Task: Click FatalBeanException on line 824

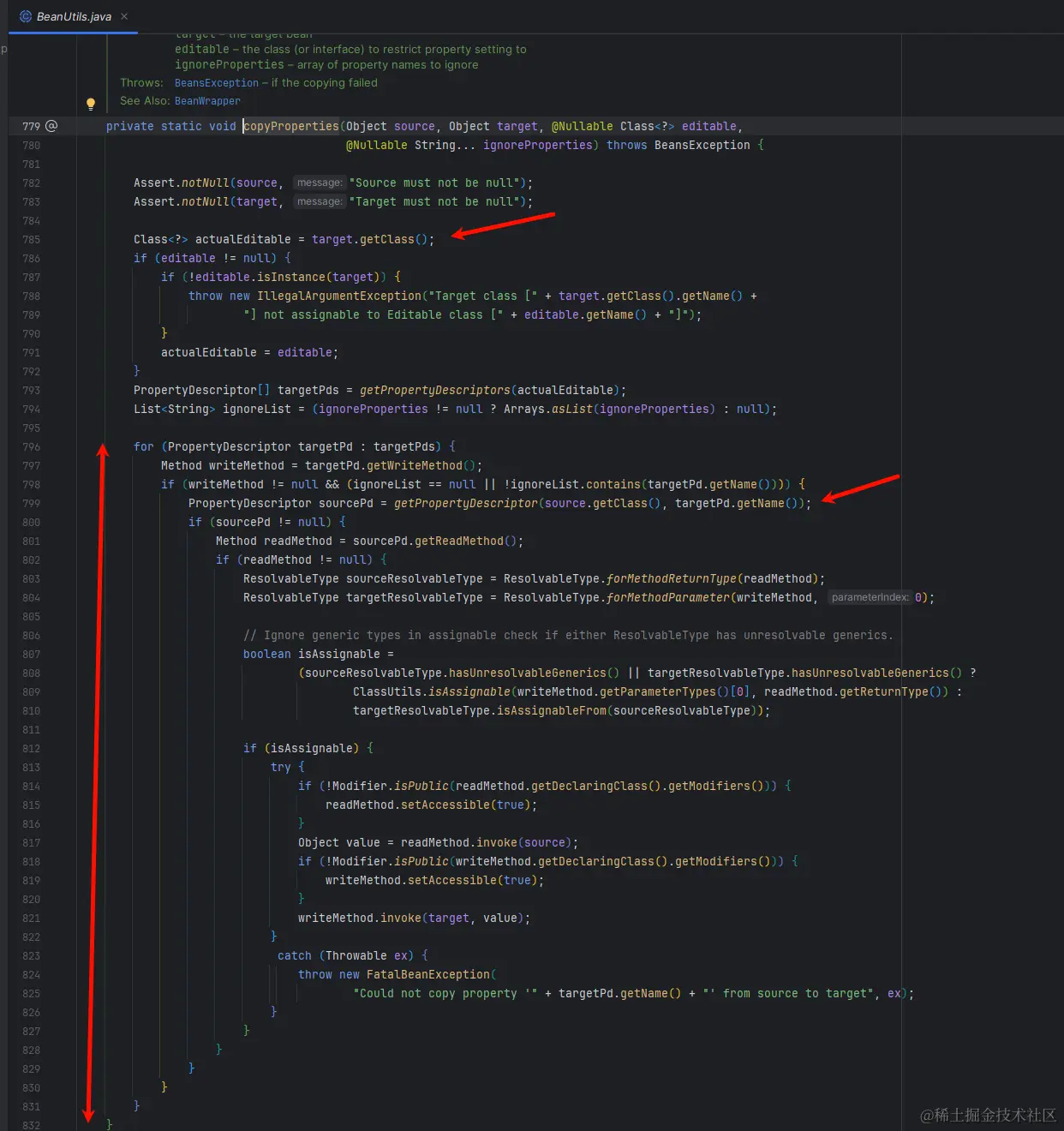Action: pos(428,974)
